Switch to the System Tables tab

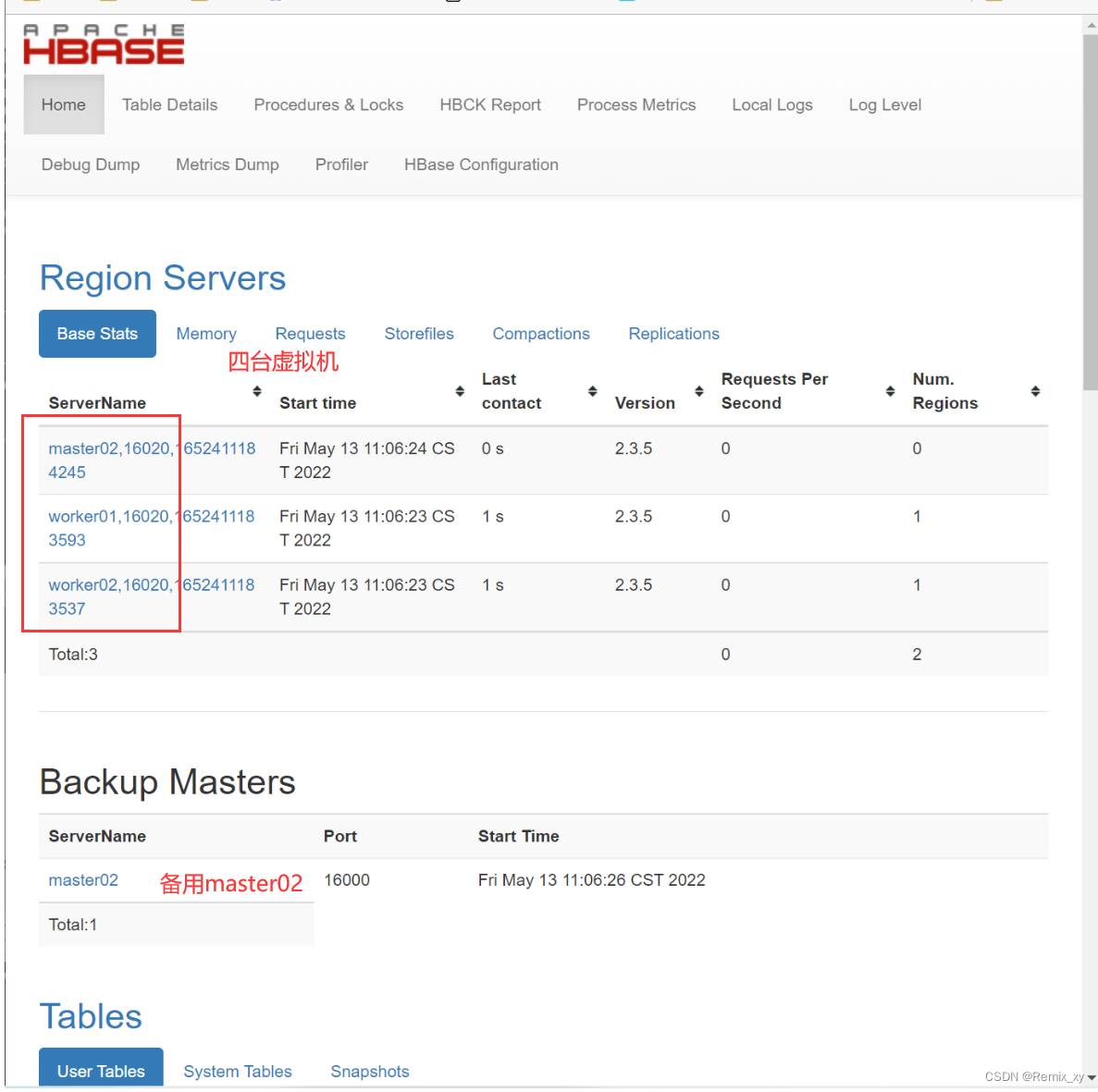[x=237, y=1071]
